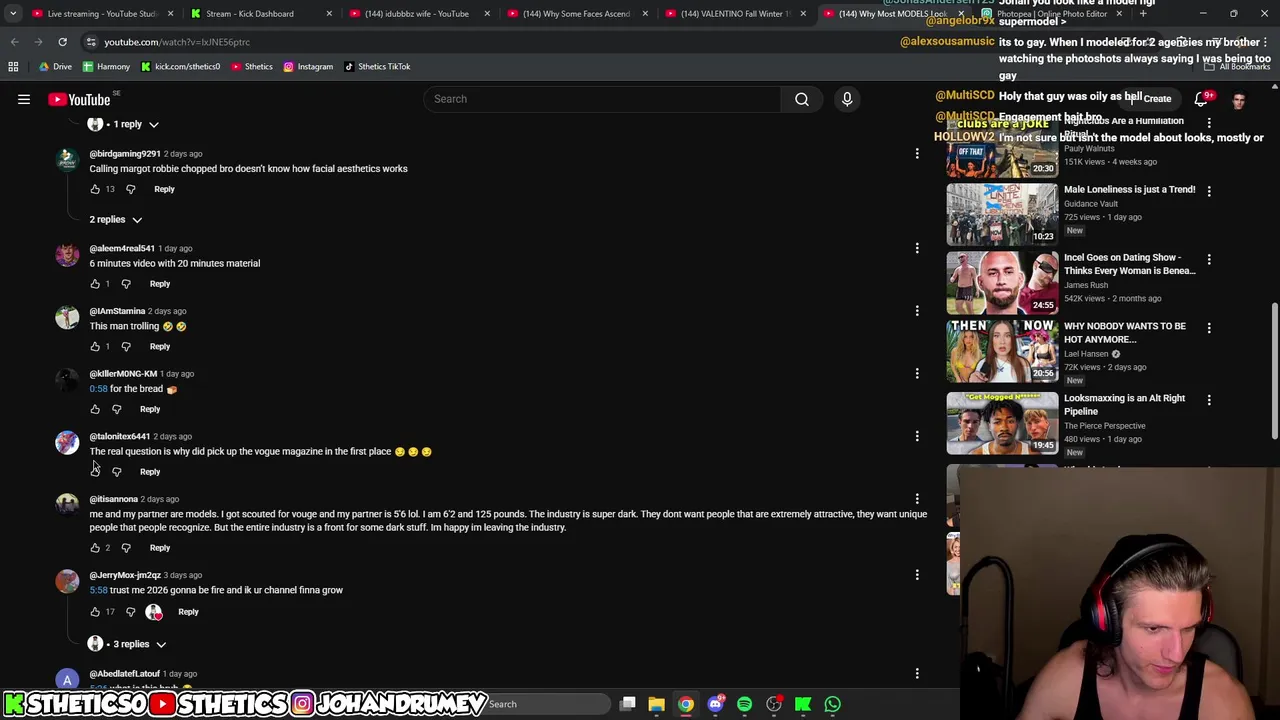
Task: Like the @bigdgaming9291 comment
Action: point(95,189)
